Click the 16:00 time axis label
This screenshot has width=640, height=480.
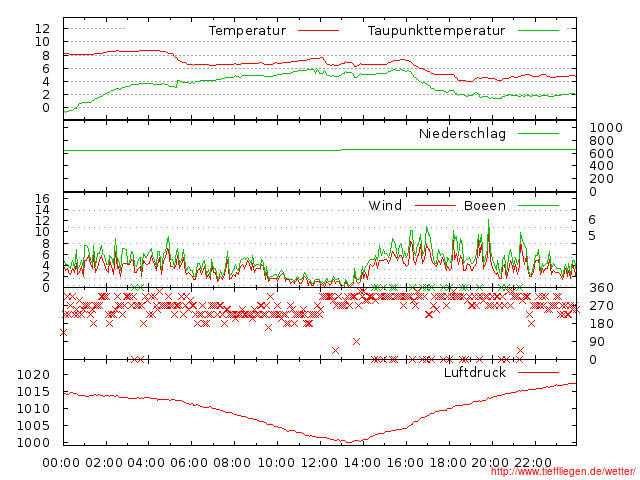click(405, 463)
